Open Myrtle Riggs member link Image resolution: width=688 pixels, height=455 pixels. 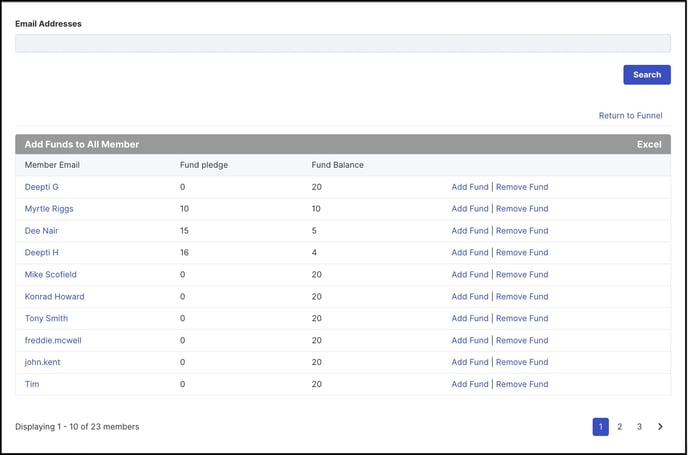[x=49, y=209]
